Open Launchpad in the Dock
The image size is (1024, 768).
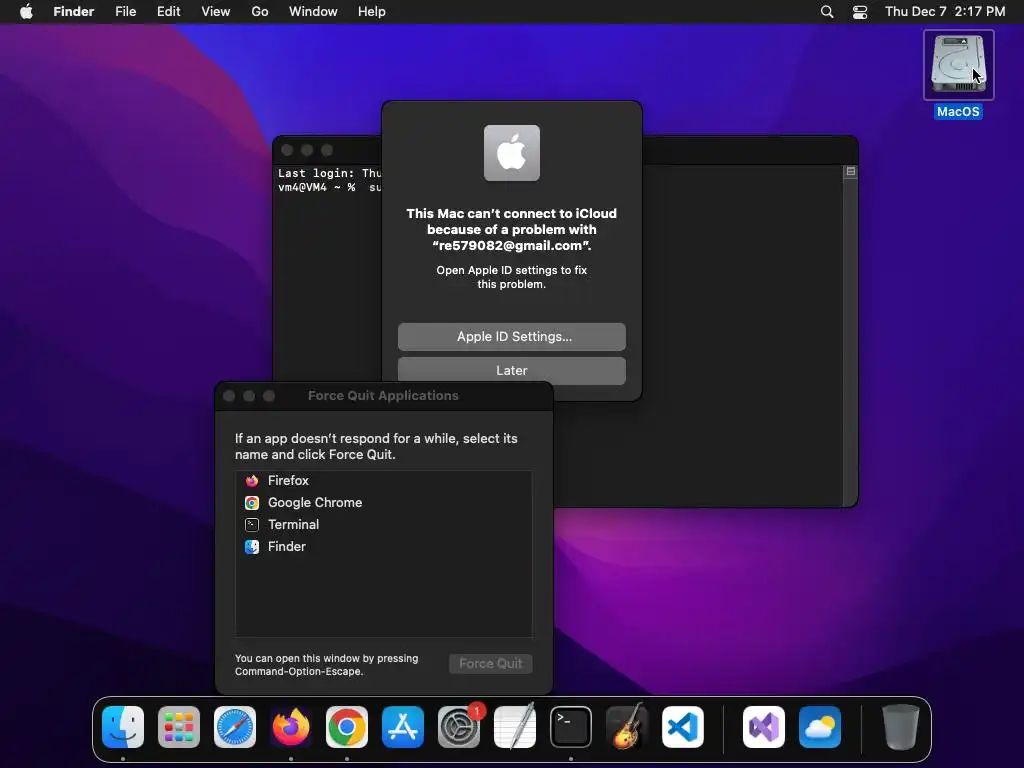[x=179, y=727]
